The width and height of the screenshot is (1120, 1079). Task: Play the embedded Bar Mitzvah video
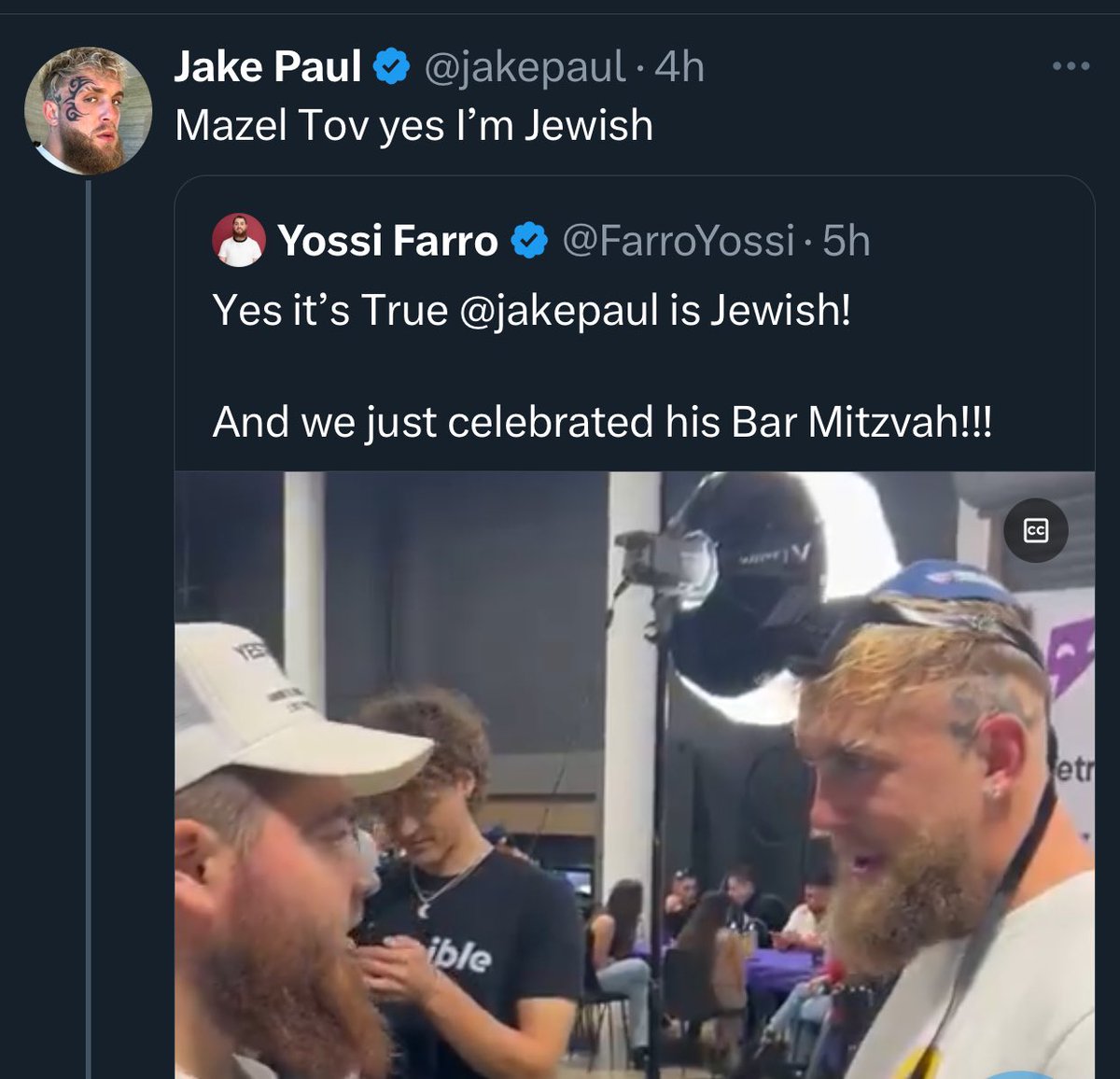coord(635,775)
